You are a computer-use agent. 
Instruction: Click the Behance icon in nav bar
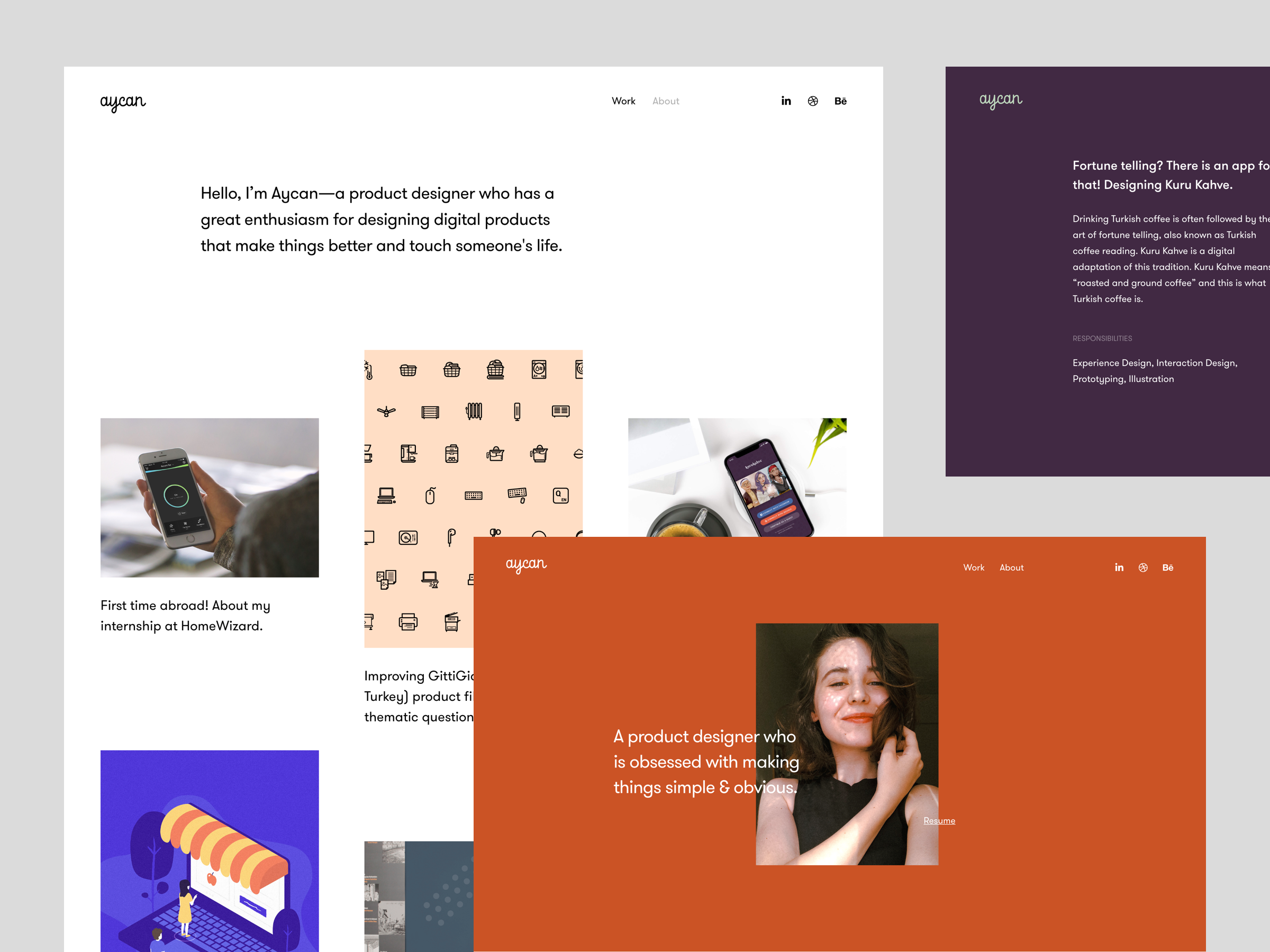[842, 101]
